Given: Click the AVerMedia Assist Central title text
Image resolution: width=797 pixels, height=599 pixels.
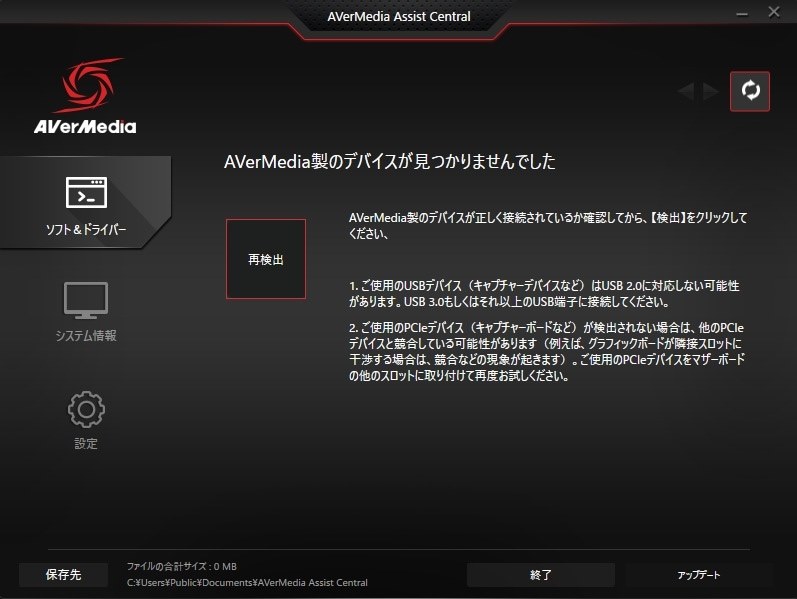Looking at the screenshot, I should (x=399, y=16).
